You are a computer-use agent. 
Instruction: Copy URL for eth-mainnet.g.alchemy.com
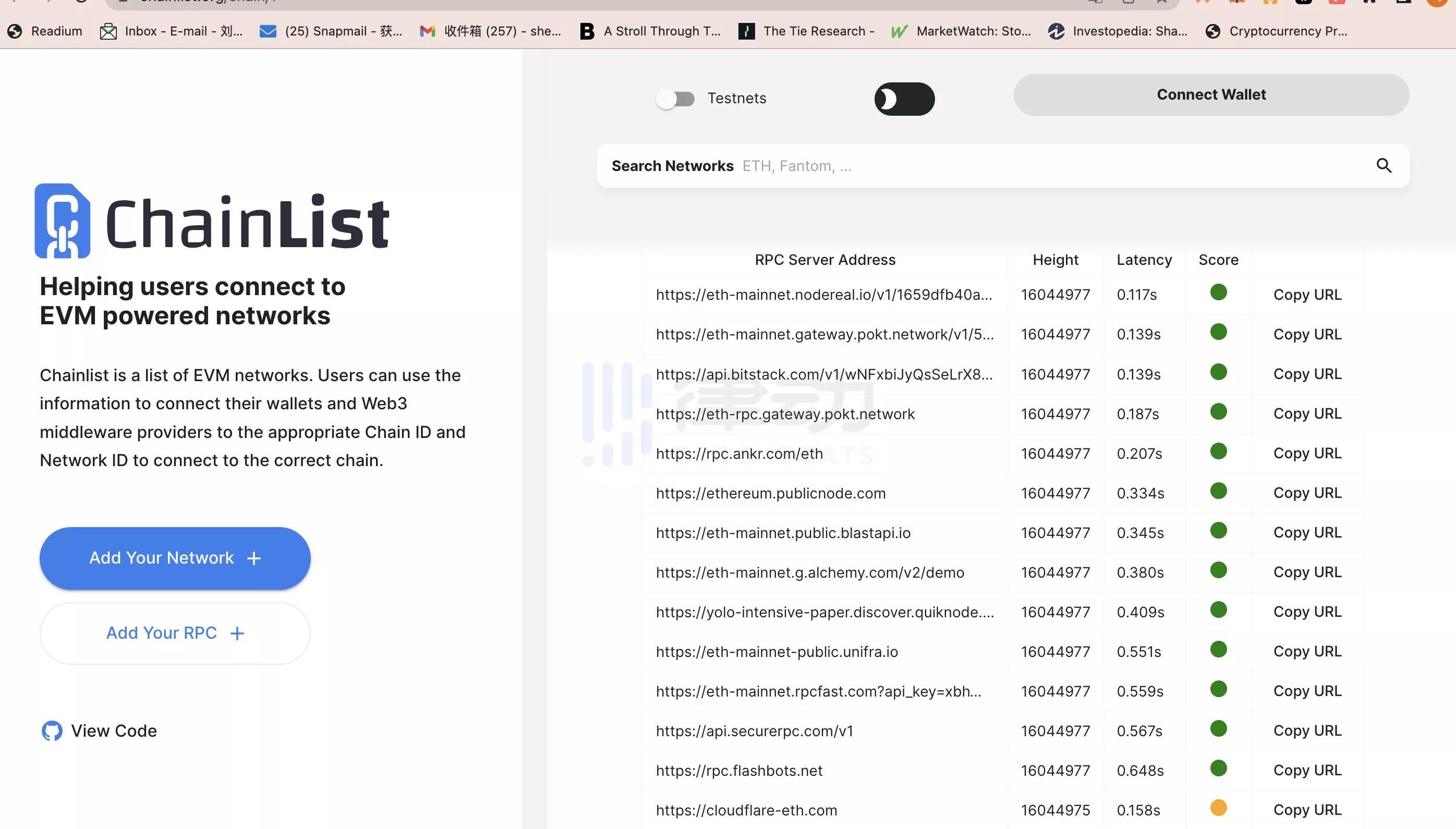click(x=1307, y=571)
